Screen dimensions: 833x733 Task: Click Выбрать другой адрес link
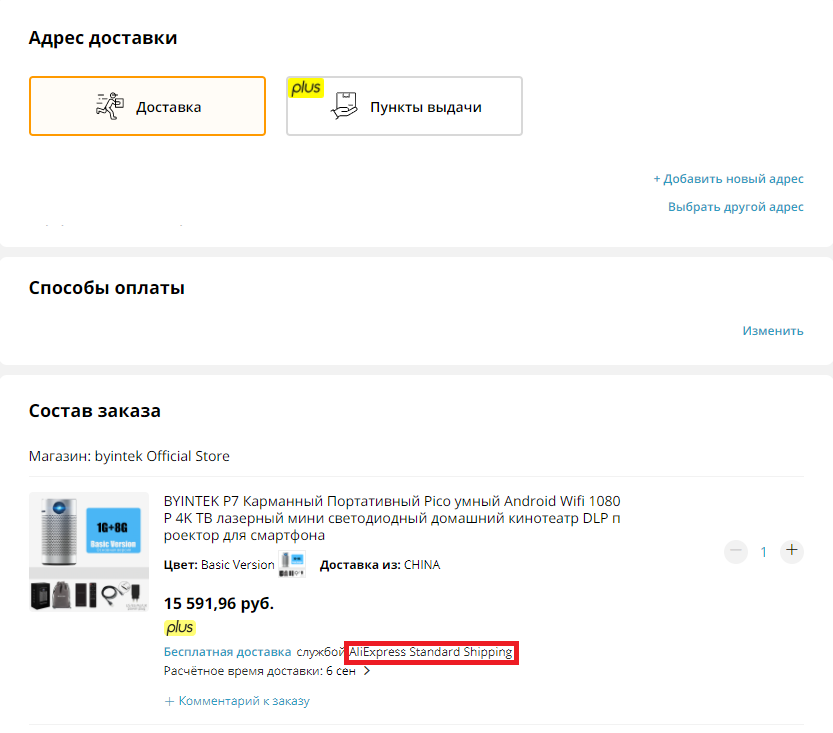click(736, 207)
